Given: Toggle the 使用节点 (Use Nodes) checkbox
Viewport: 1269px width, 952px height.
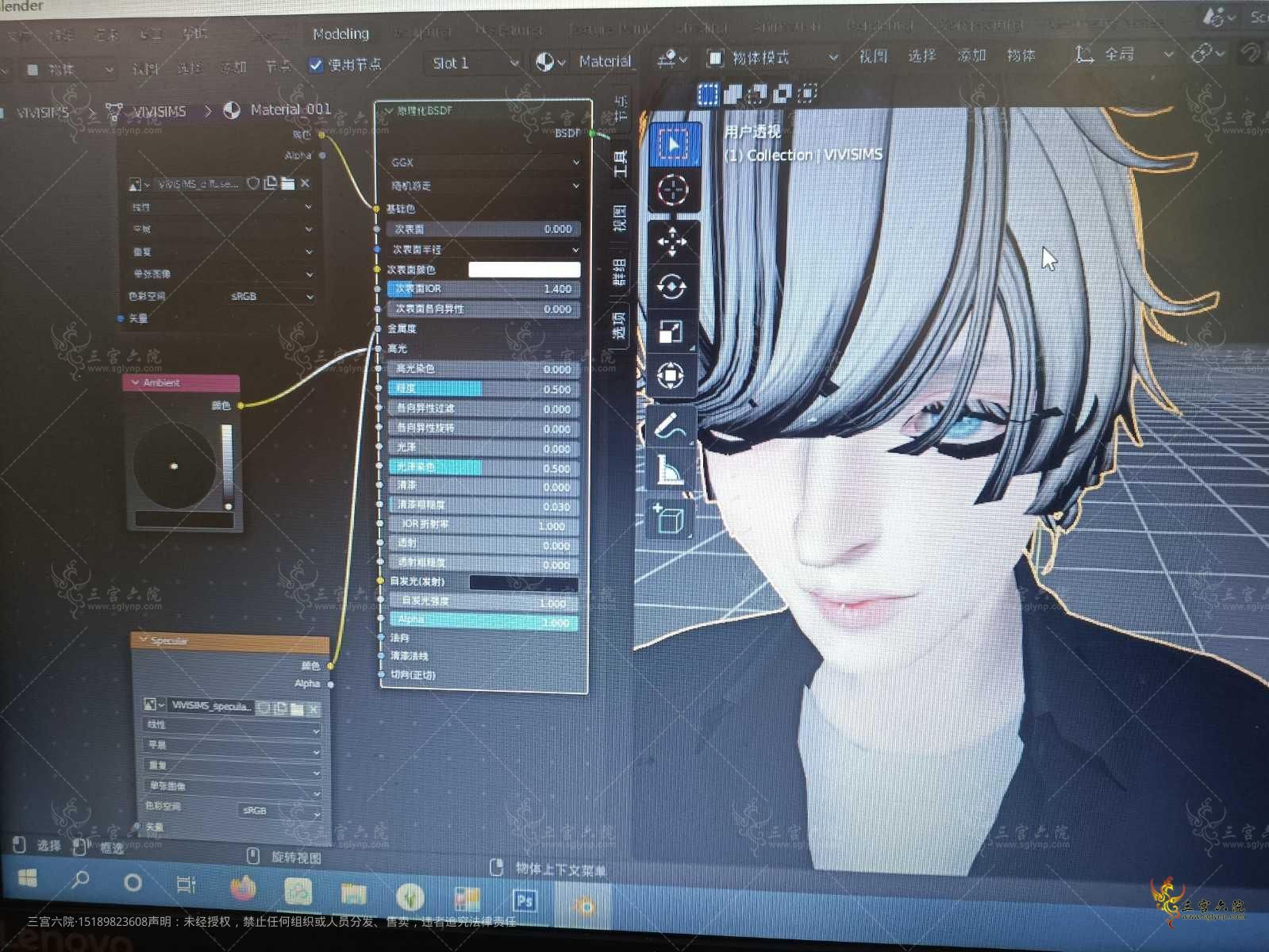Looking at the screenshot, I should 316,64.
